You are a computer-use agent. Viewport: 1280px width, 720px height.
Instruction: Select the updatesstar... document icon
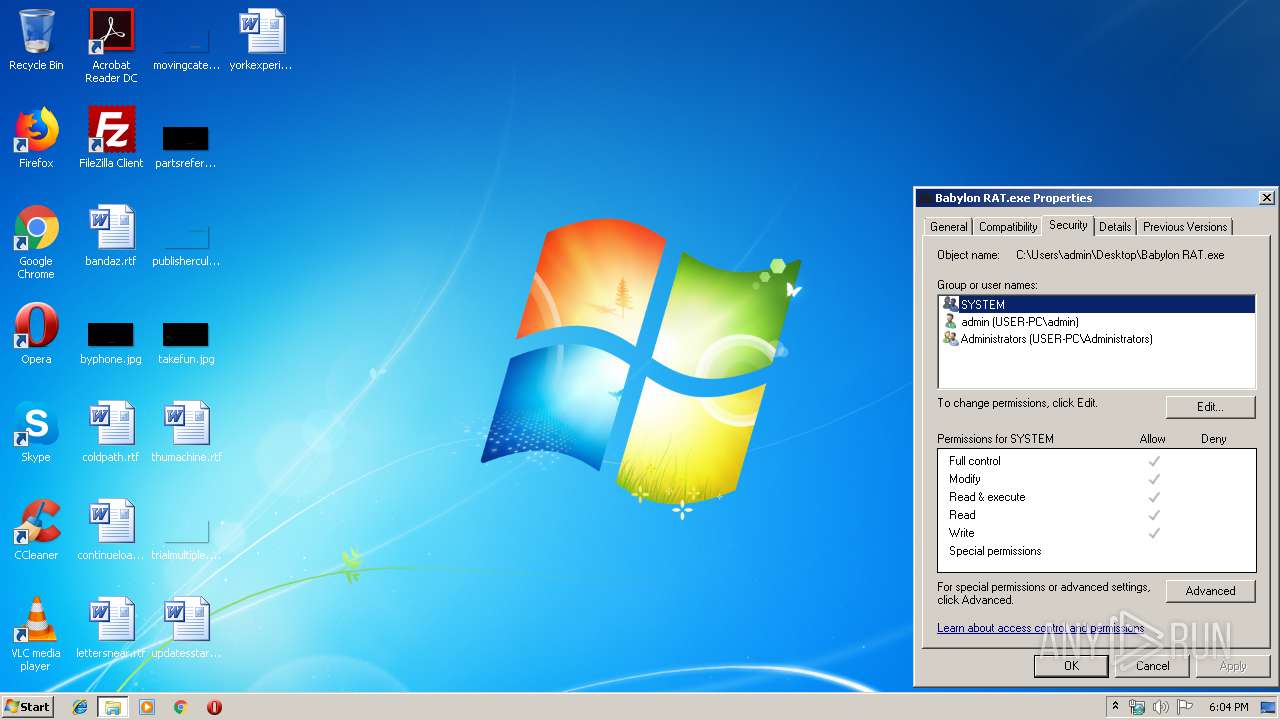[186, 628]
